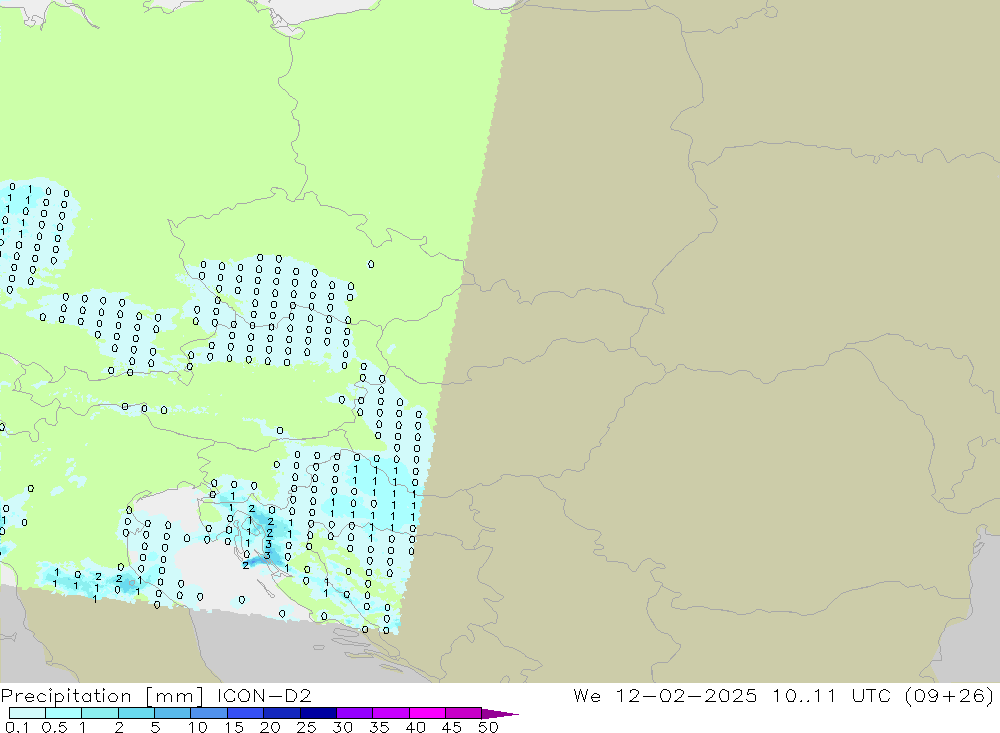The width and height of the screenshot is (1000, 733).
Task: Click the 0.1–0.5 mm legend color swatch
Action: point(27,713)
